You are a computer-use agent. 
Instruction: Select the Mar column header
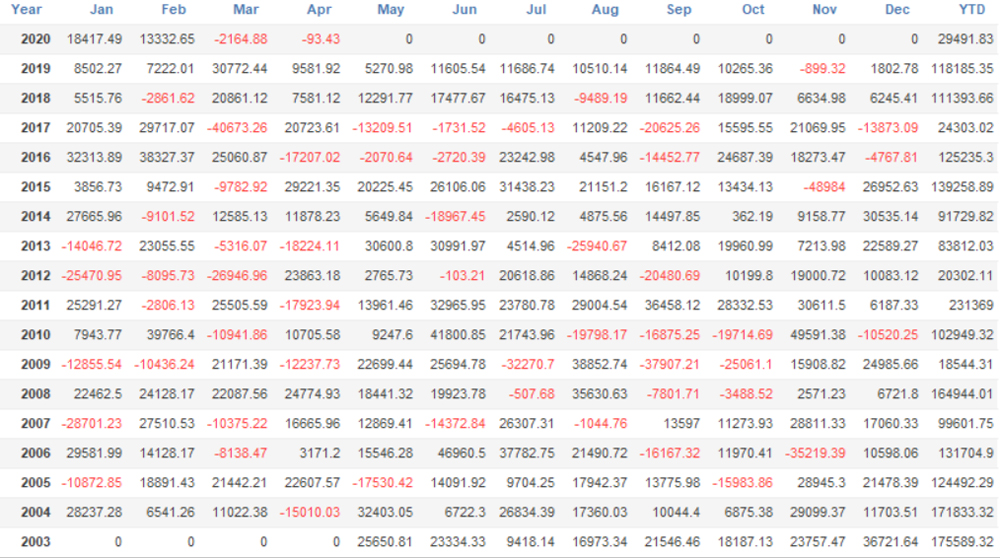tap(246, 10)
